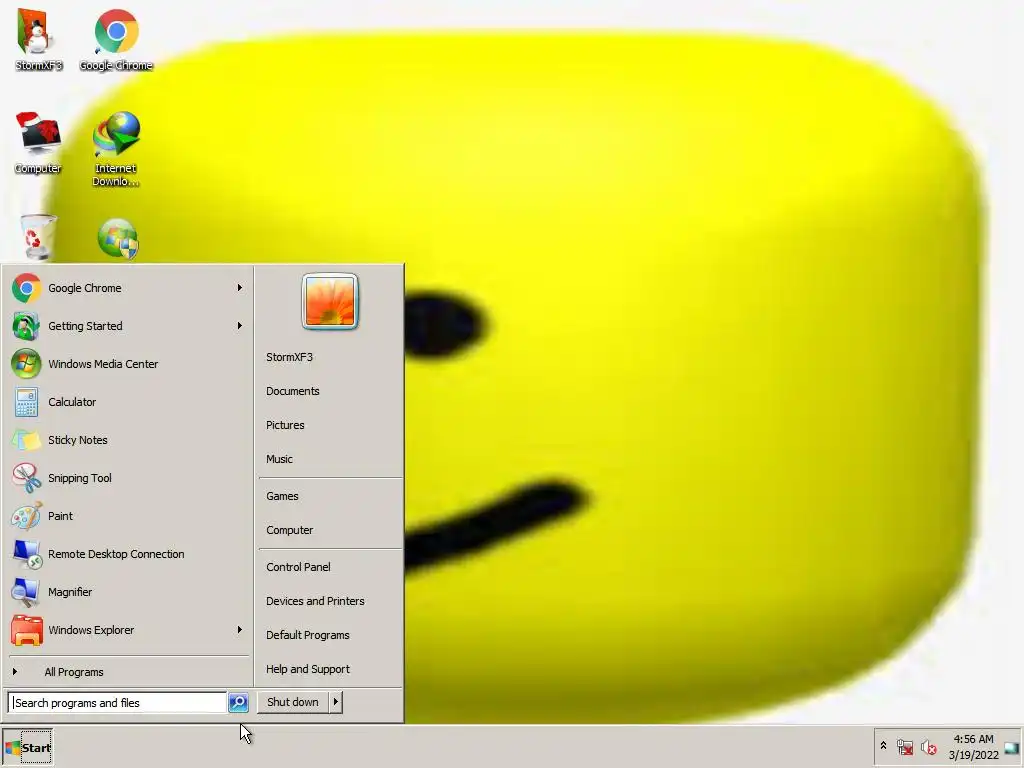Viewport: 1024px width, 768px height.
Task: Click the Getting Started icon in the Start menu
Action: pyautogui.click(x=26, y=326)
